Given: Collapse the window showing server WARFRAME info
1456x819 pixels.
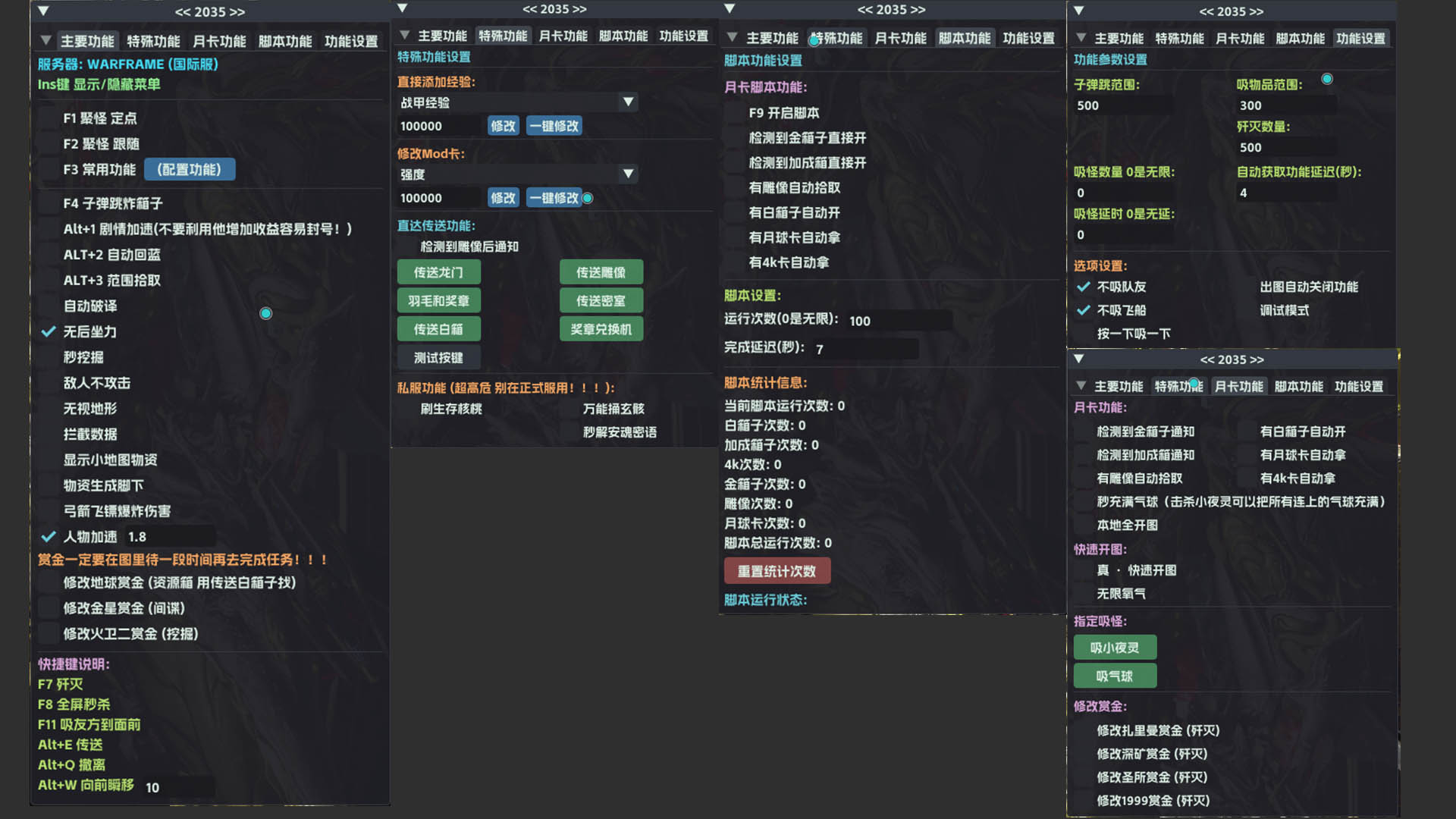Looking at the screenshot, I should pos(43,11).
